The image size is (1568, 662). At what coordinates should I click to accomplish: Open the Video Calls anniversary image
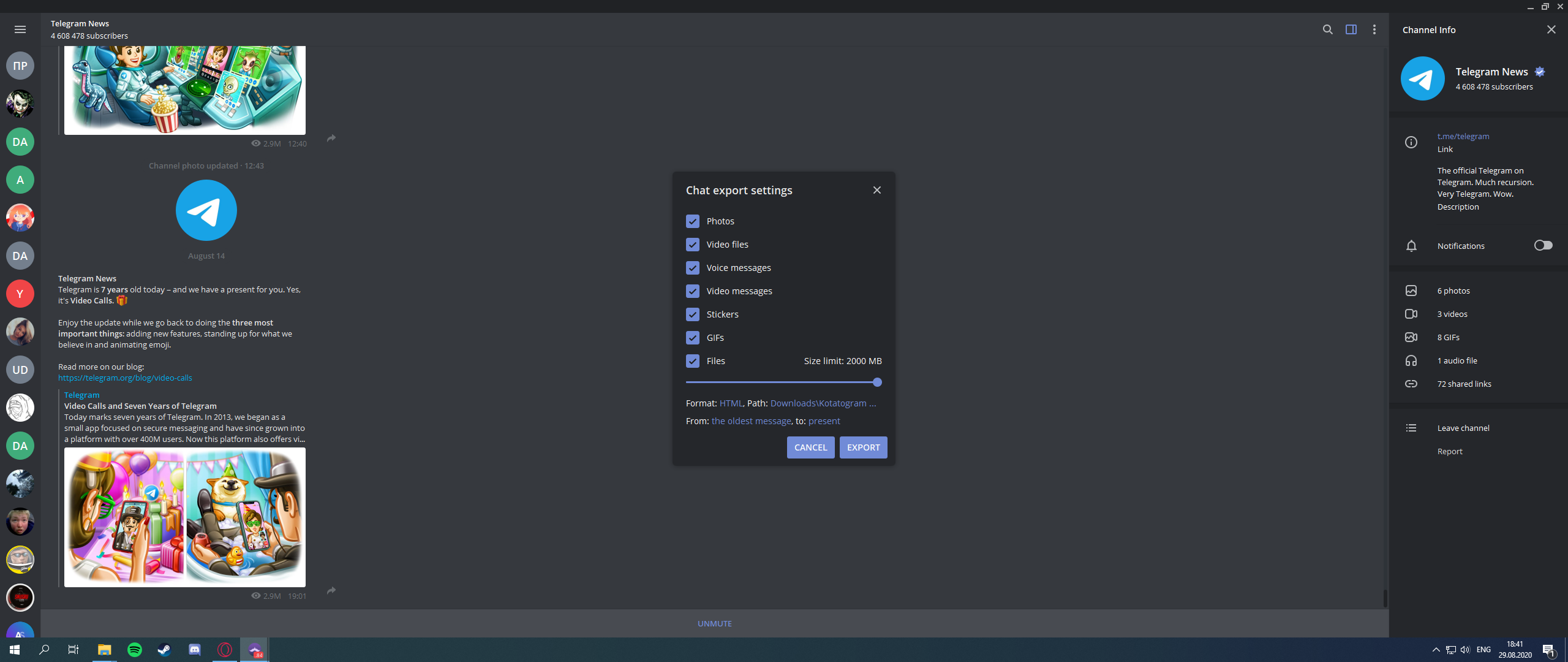(x=185, y=517)
